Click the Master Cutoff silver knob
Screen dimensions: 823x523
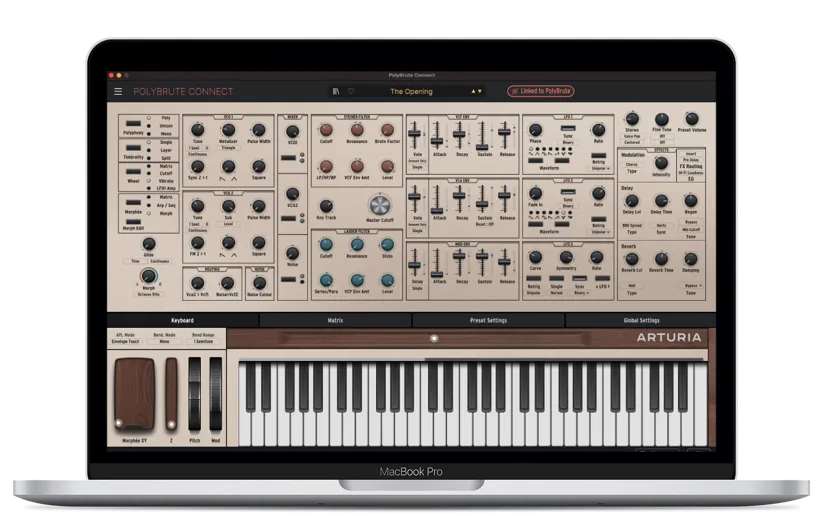point(379,205)
